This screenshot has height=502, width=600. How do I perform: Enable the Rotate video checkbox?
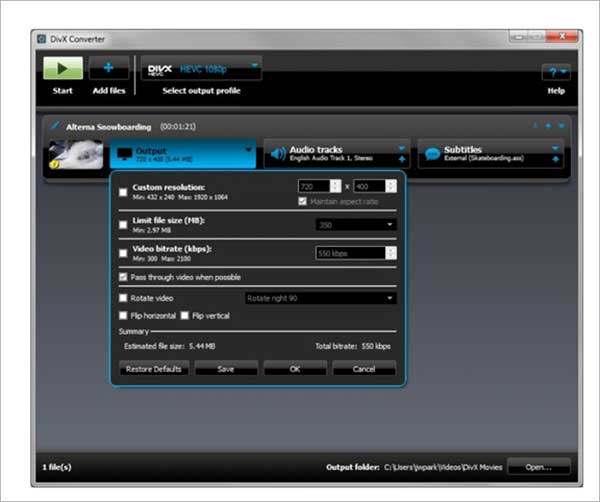pos(123,298)
